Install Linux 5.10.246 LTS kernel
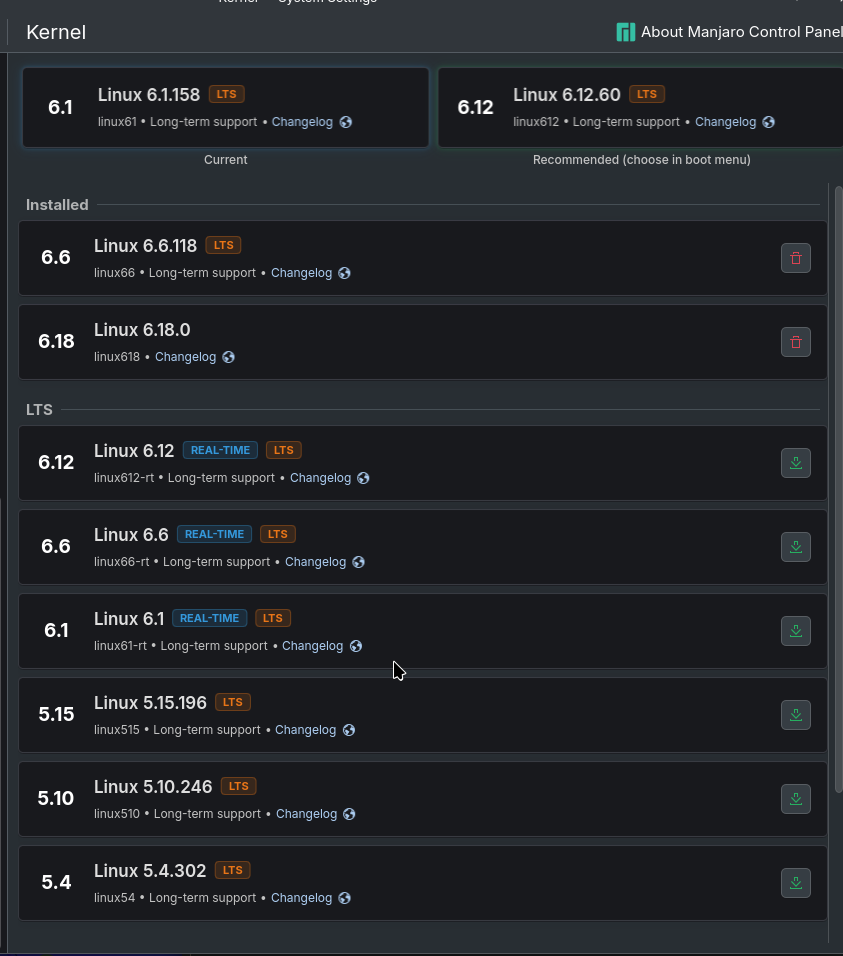Screen dimensions: 843x956 pyautogui.click(x=795, y=799)
